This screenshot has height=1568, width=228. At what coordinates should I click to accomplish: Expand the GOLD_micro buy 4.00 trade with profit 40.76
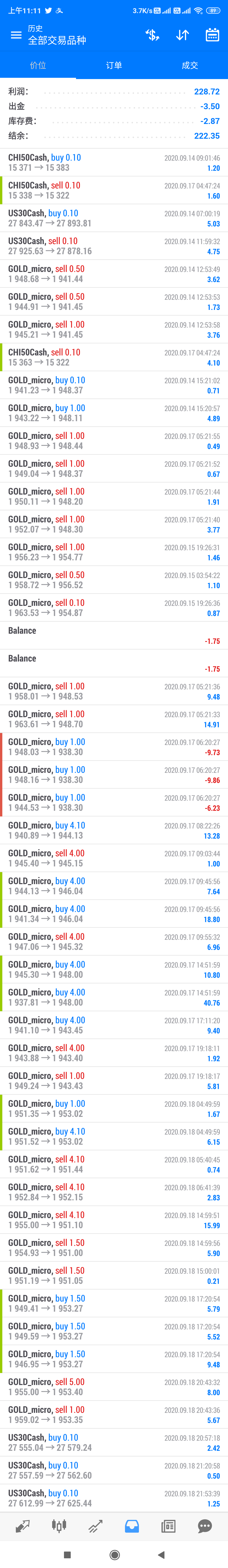pyautogui.click(x=114, y=997)
